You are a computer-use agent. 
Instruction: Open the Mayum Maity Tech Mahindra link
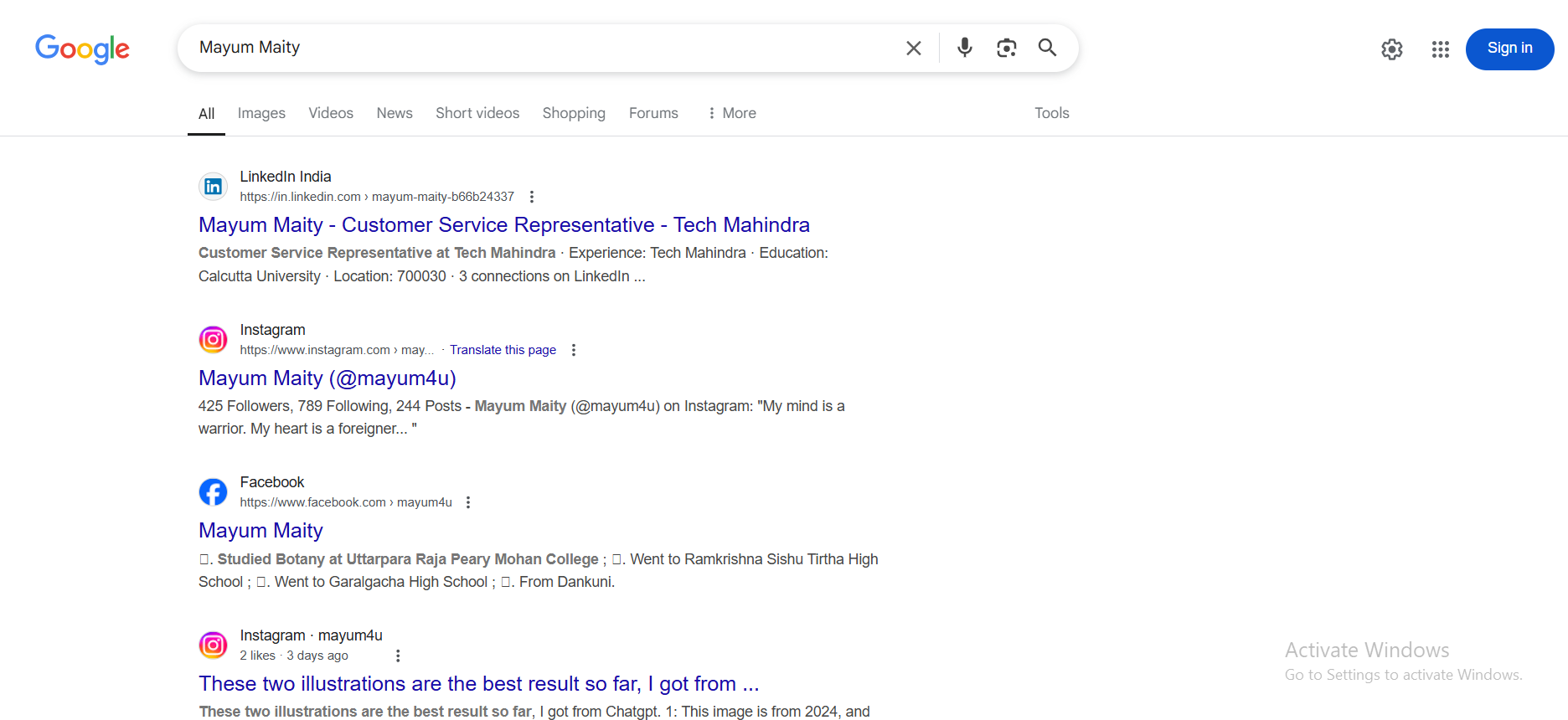(503, 225)
